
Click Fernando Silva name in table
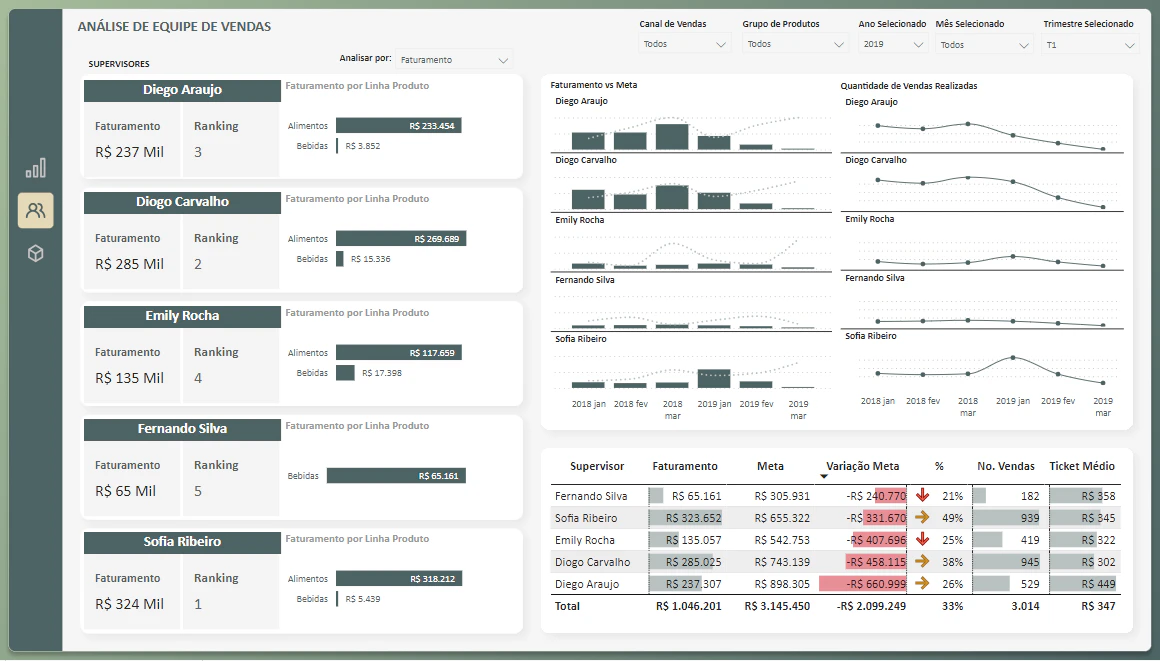pos(591,496)
